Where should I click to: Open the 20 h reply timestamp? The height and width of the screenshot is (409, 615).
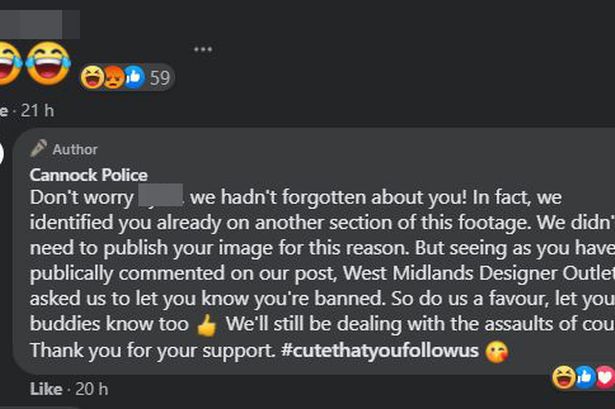pos(91,389)
